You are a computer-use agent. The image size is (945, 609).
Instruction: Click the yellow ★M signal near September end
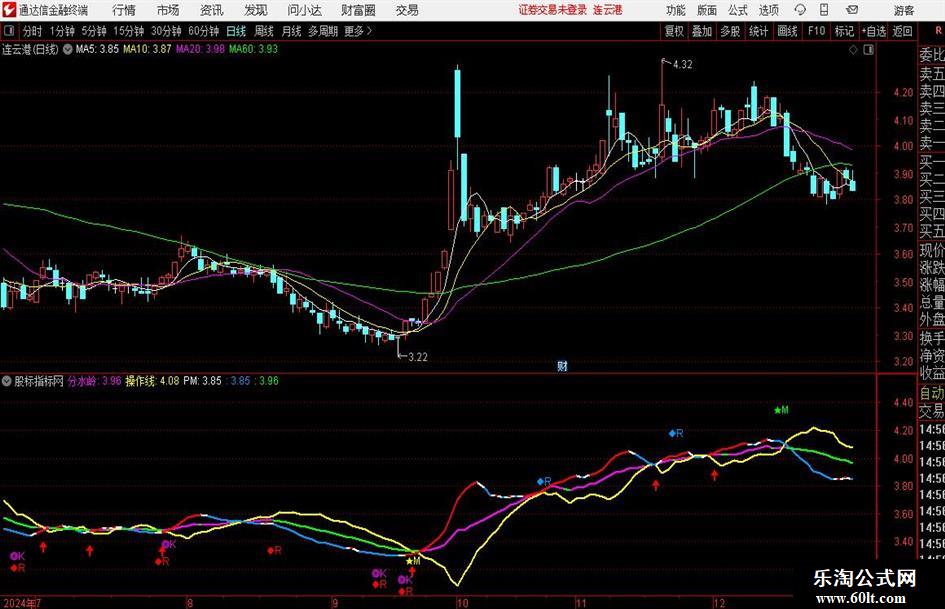tap(412, 561)
